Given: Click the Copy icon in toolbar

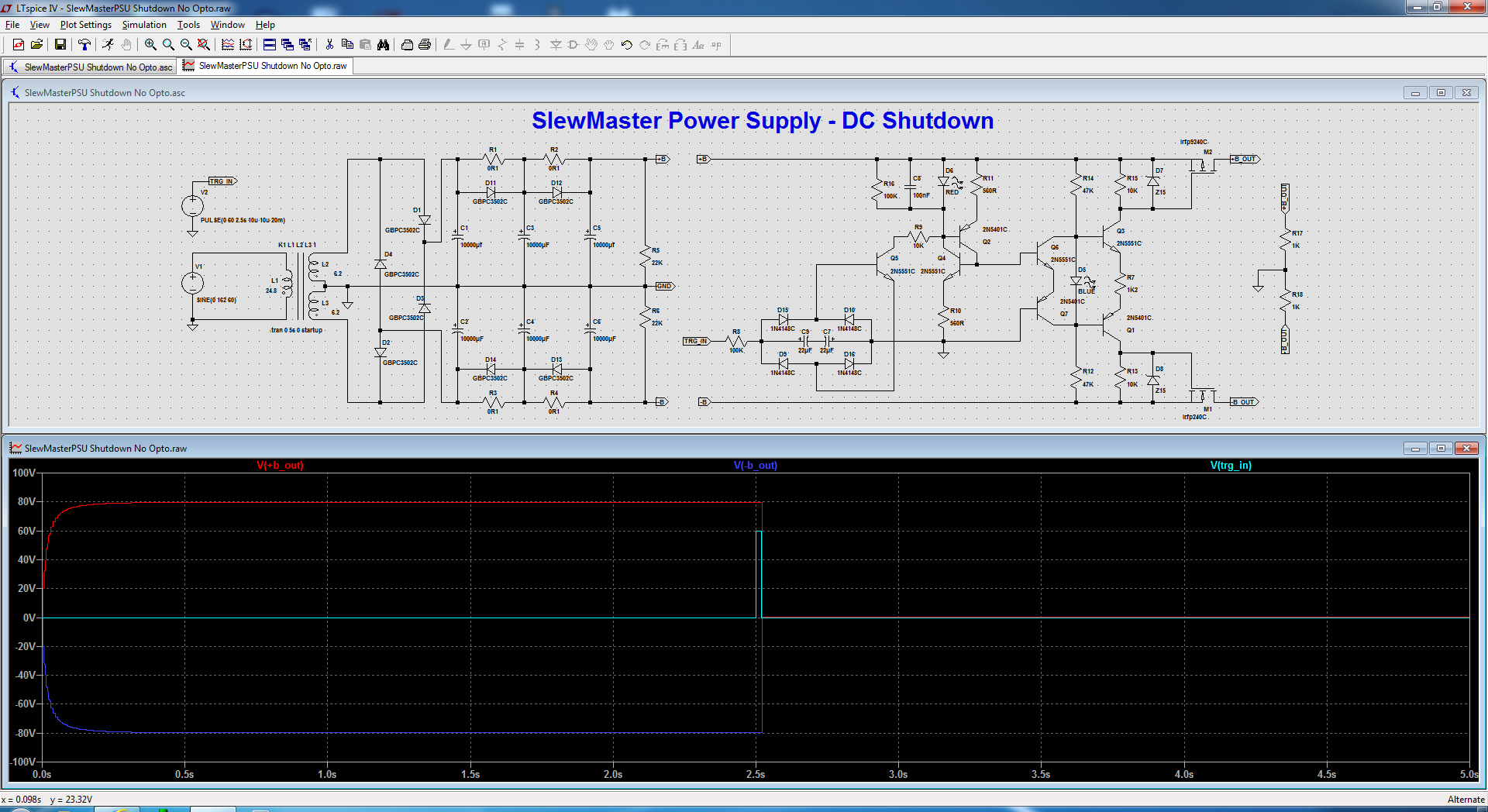Looking at the screenshot, I should click(x=347, y=45).
